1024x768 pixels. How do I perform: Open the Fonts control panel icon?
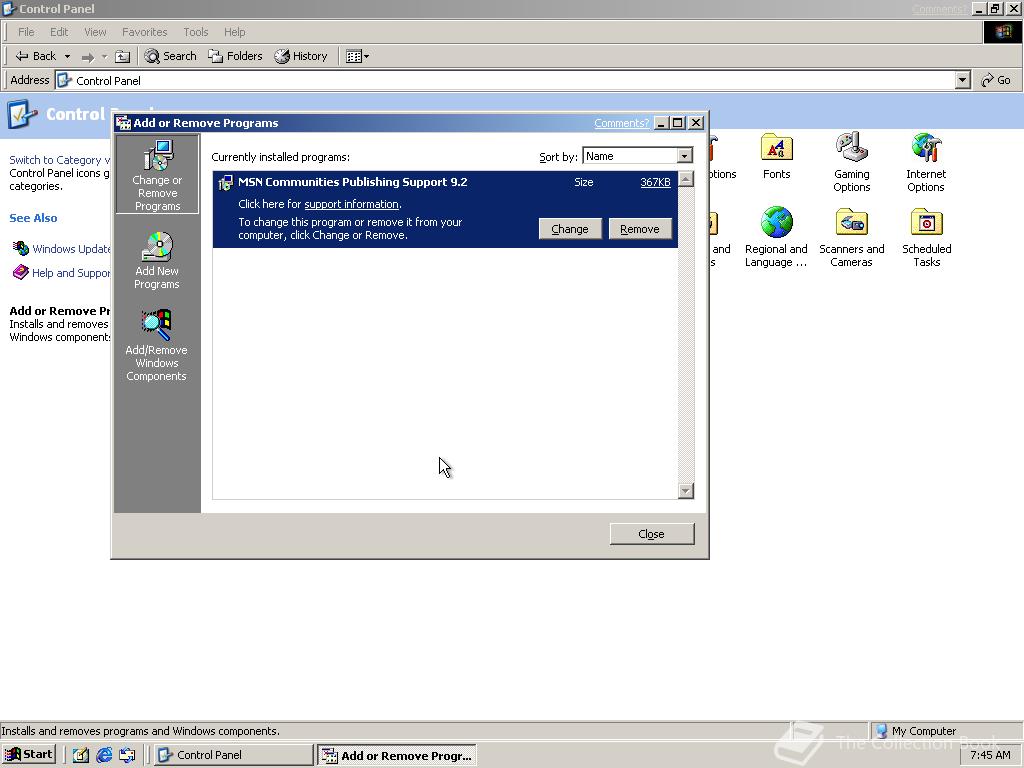pos(776,157)
